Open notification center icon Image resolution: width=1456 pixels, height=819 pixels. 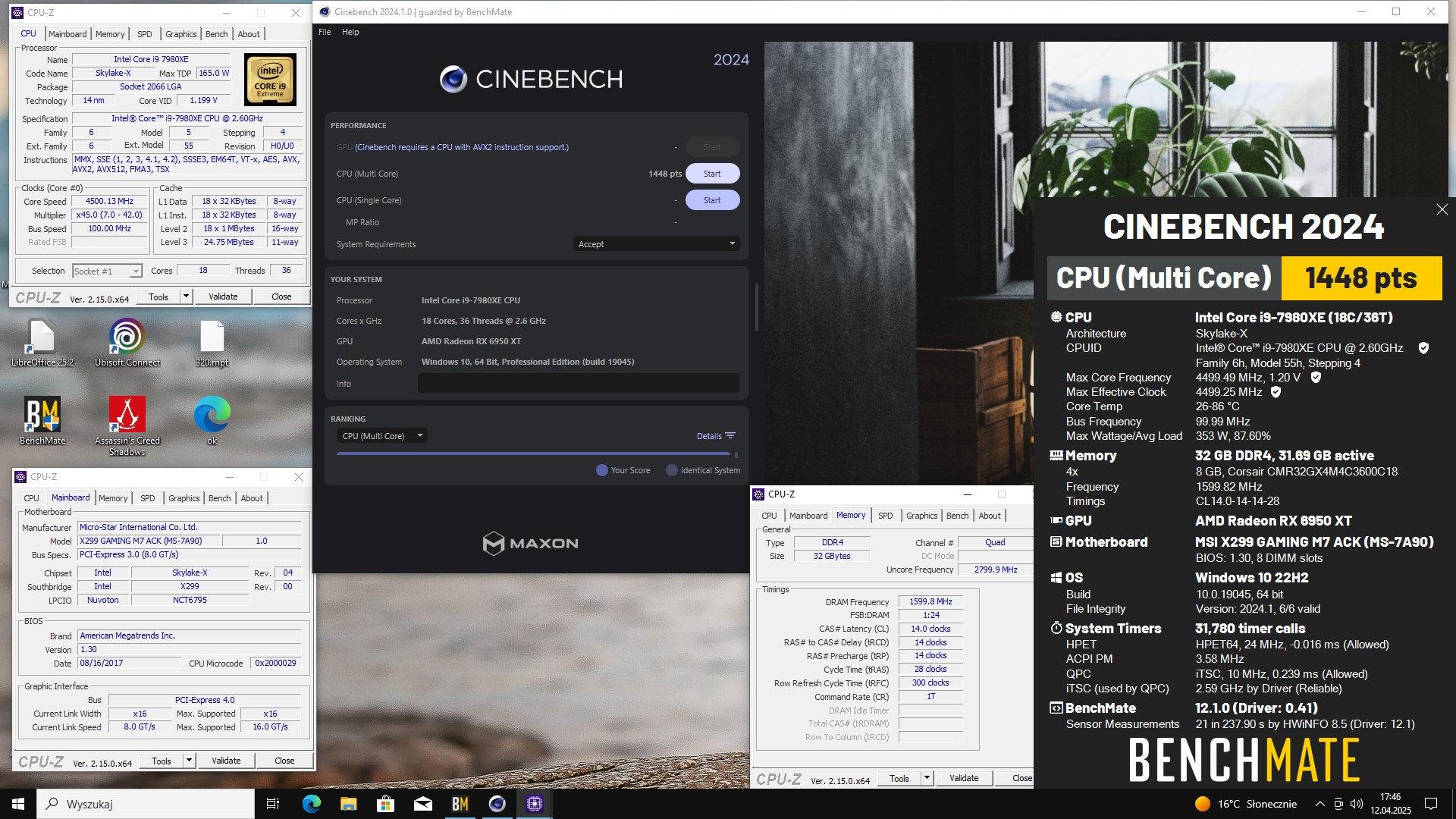point(1431,804)
